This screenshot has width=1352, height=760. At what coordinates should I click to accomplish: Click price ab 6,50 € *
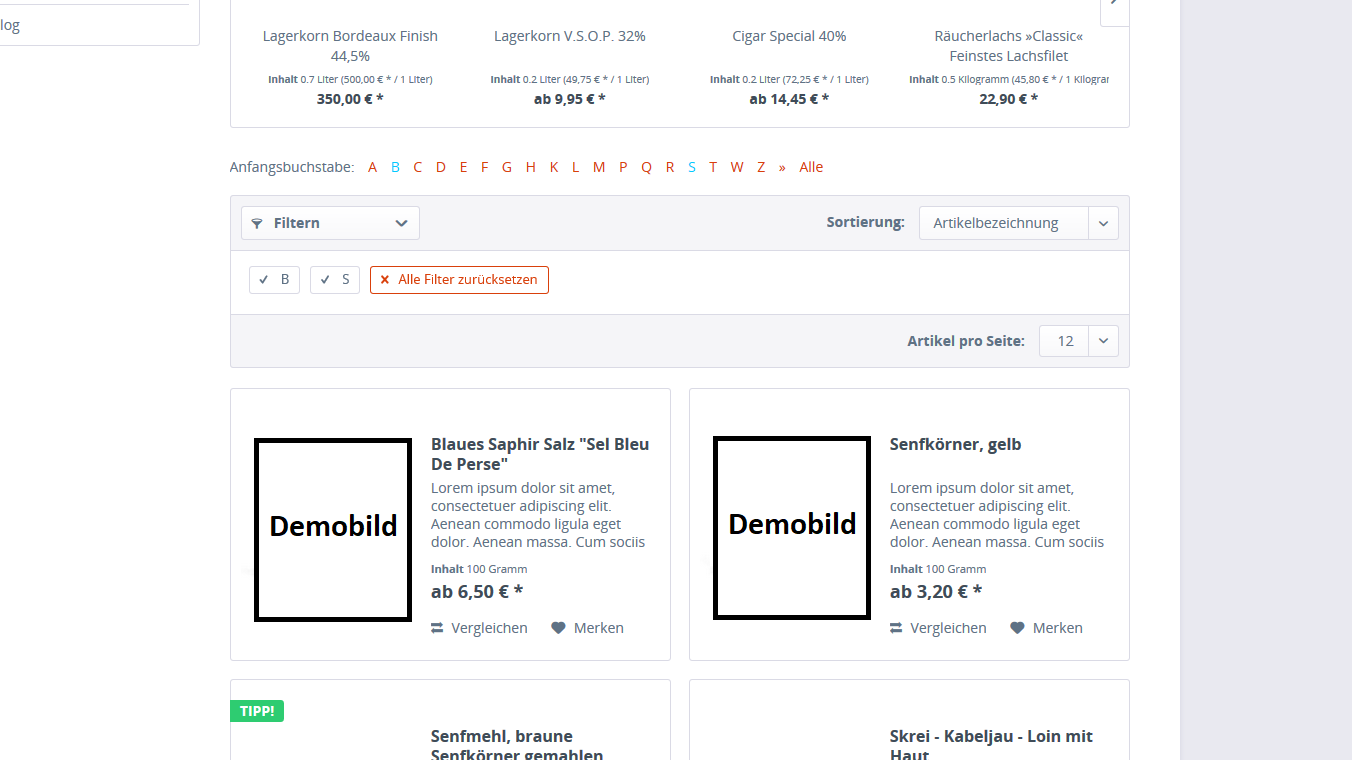point(477,591)
